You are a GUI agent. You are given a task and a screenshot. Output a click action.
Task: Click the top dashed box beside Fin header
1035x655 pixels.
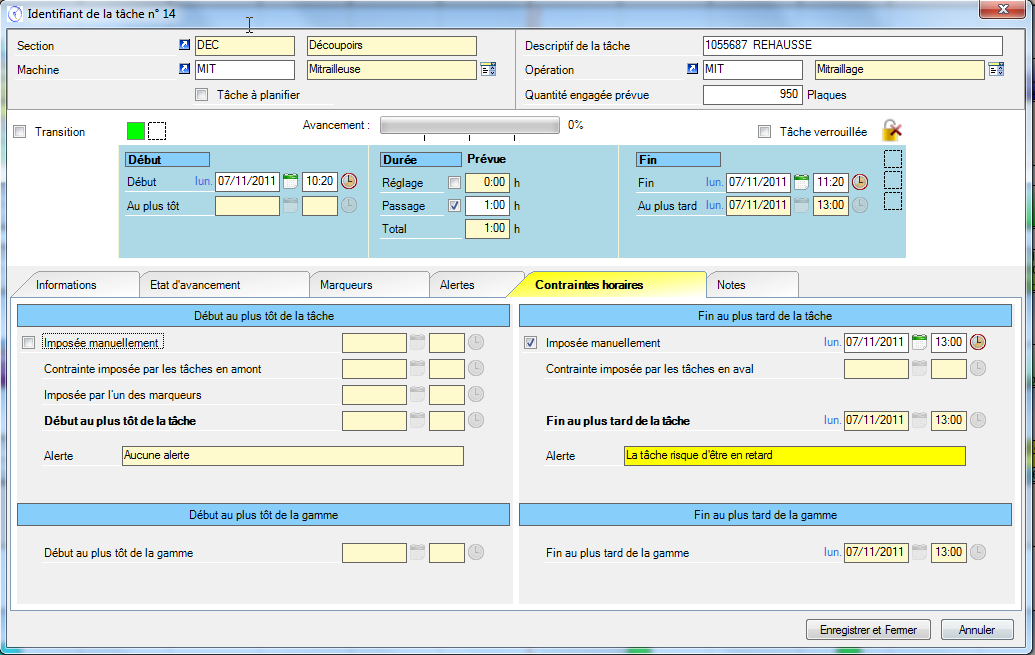pos(892,159)
